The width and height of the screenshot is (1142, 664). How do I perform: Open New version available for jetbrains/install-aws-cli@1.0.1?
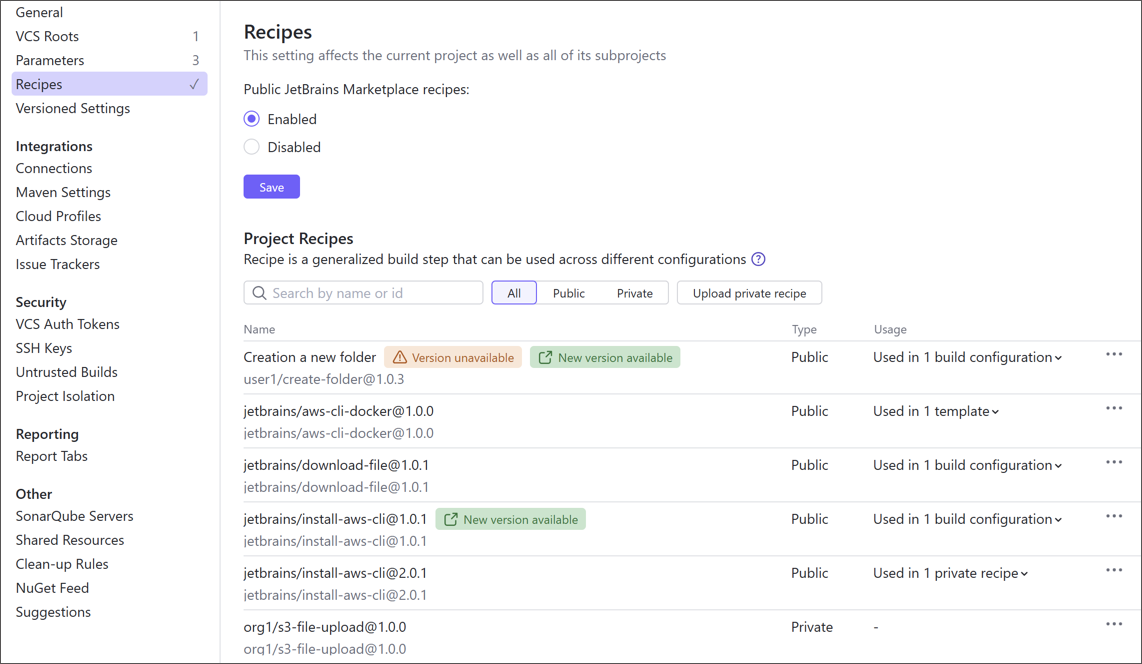click(x=510, y=519)
